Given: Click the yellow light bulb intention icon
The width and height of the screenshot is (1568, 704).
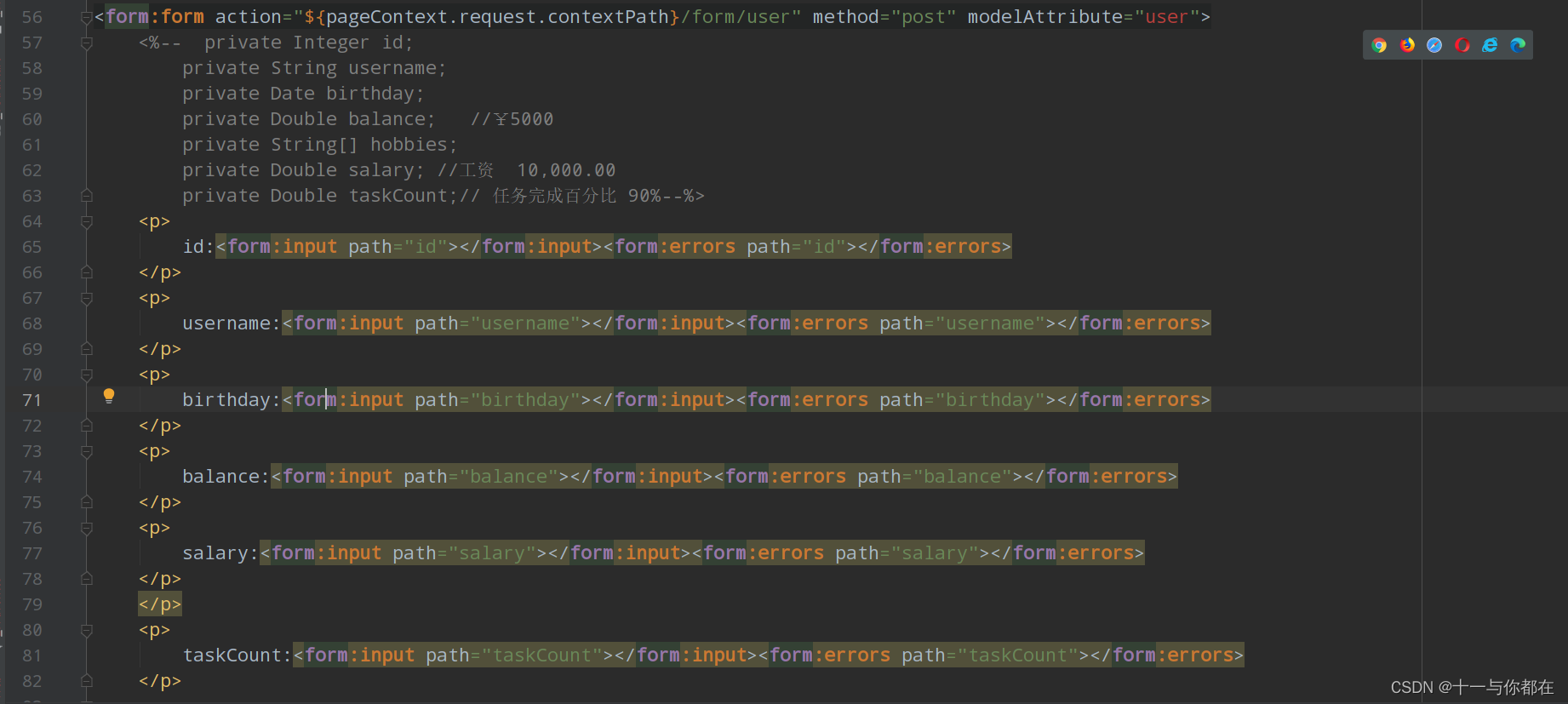Looking at the screenshot, I should tap(109, 396).
